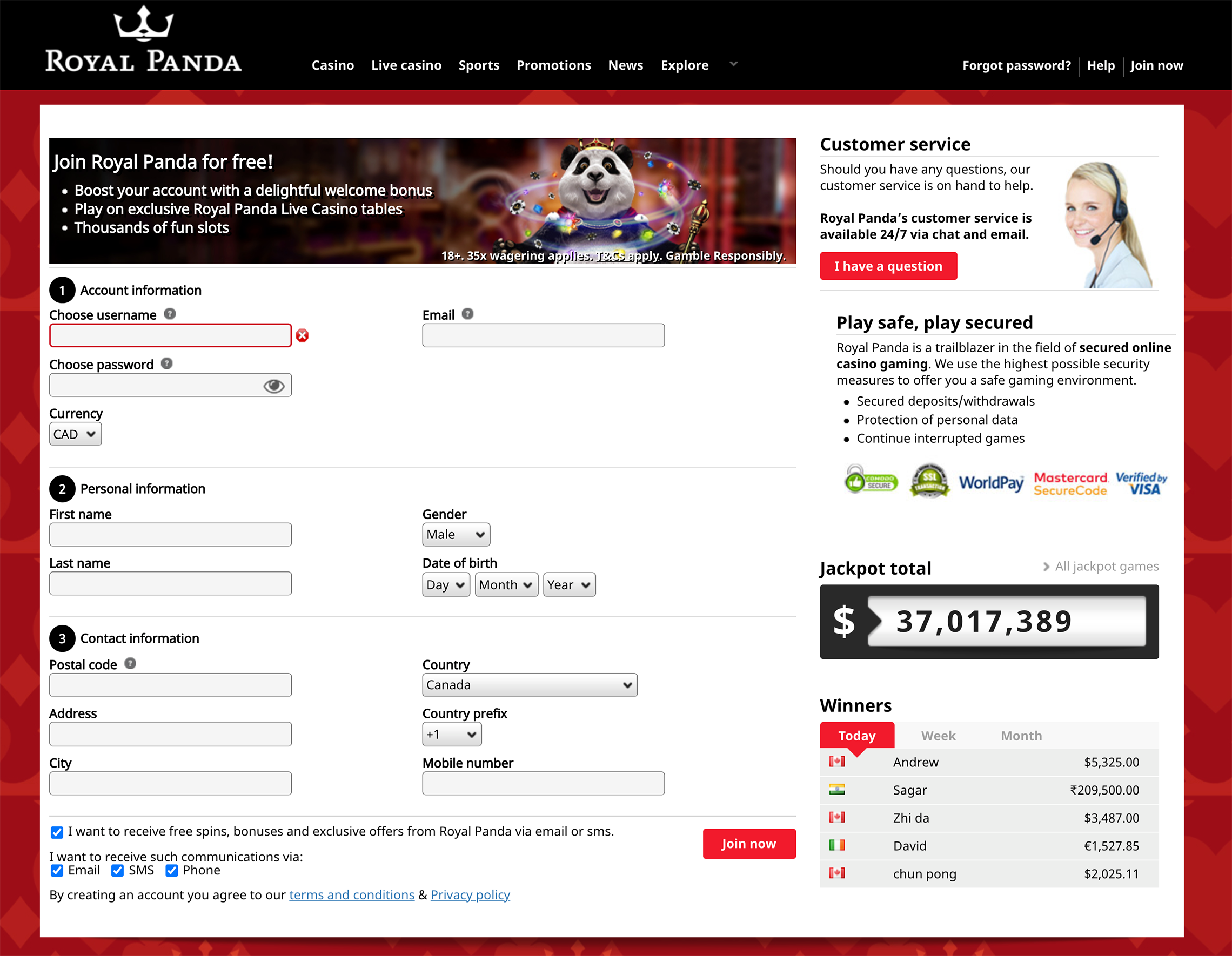
Task: Open the T&Cs apply banner link
Action: click(628, 256)
